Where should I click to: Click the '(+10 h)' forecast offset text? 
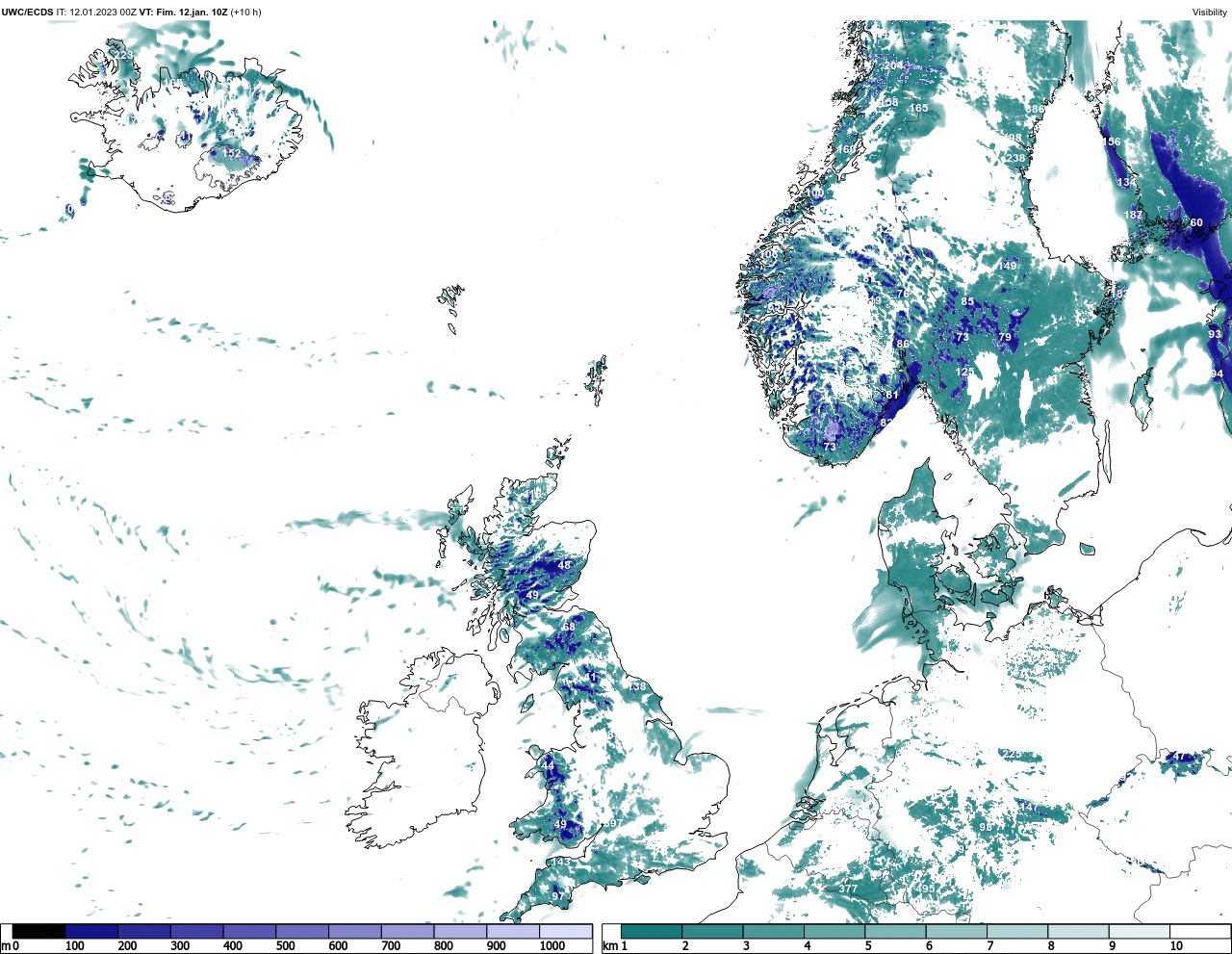pyautogui.click(x=245, y=13)
